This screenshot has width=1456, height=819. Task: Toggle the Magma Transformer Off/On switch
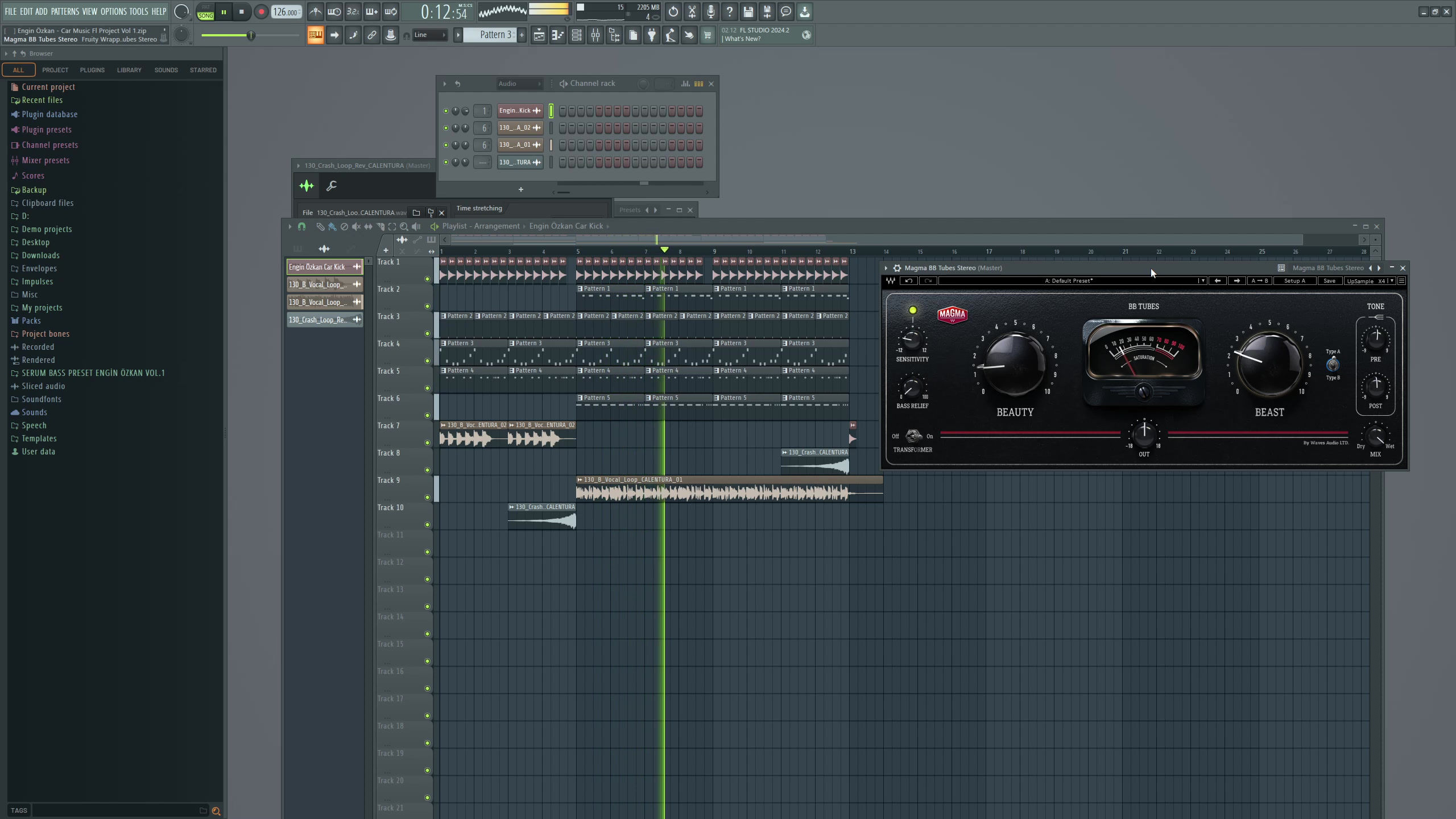coord(913,436)
